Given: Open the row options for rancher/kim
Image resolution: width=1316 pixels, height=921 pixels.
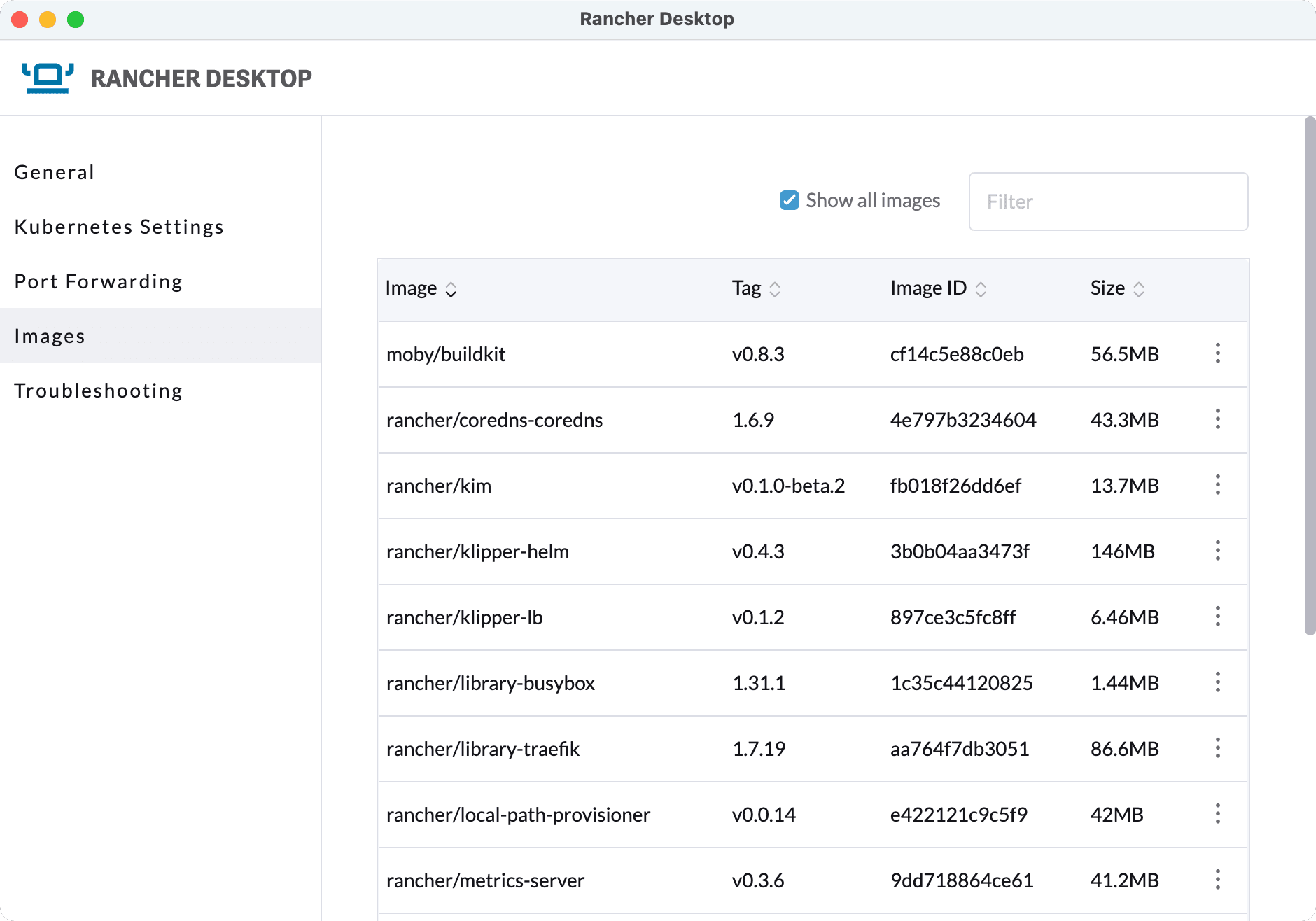Looking at the screenshot, I should (1218, 485).
